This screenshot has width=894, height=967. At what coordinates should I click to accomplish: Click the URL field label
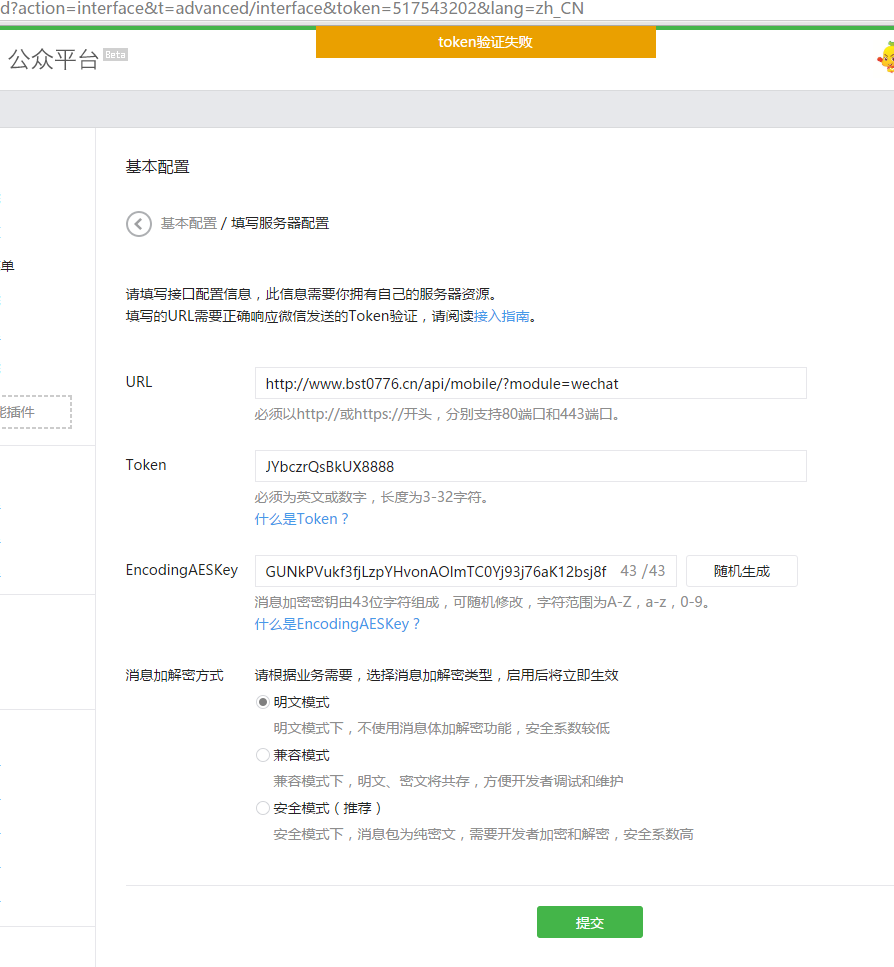[x=139, y=382]
